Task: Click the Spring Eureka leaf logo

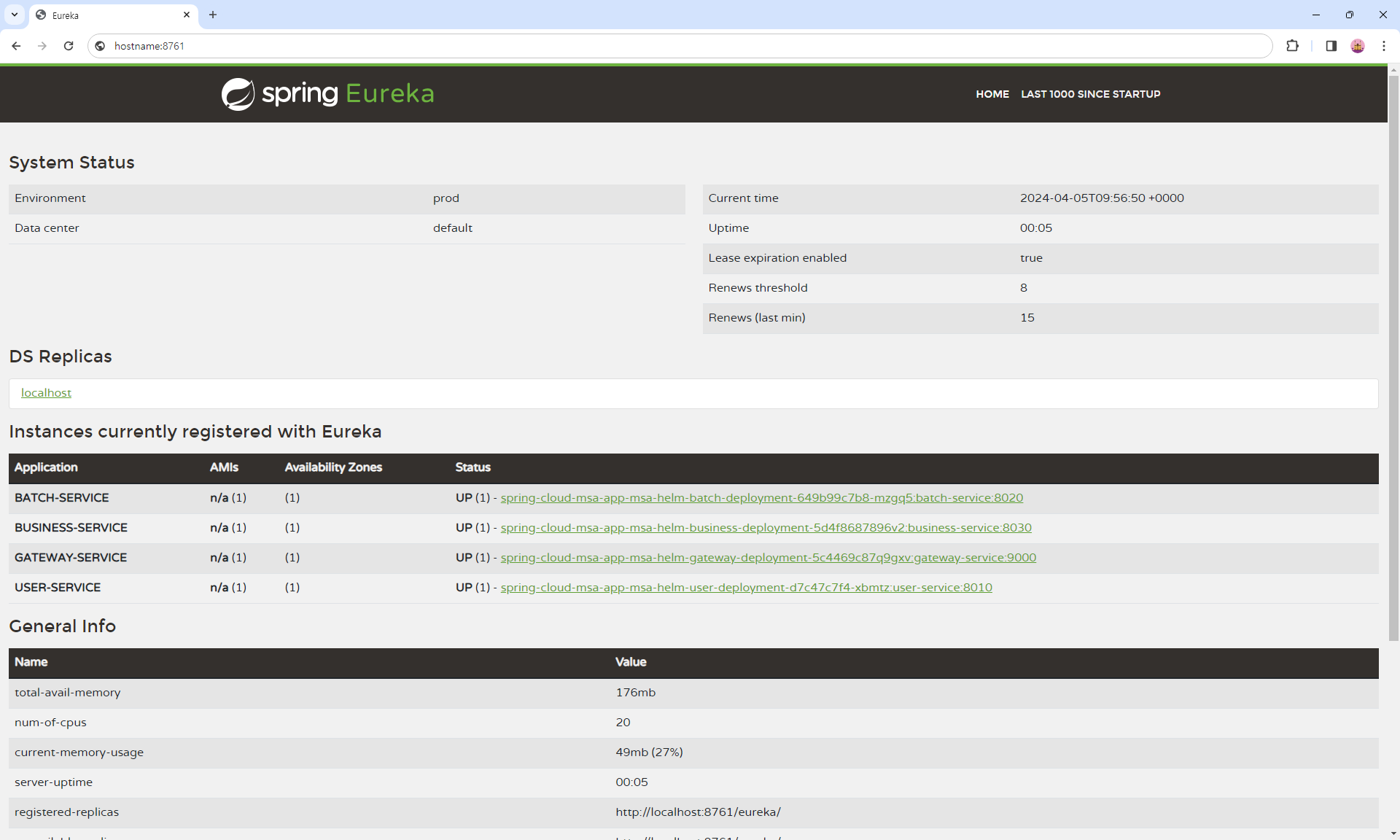Action: click(x=238, y=94)
